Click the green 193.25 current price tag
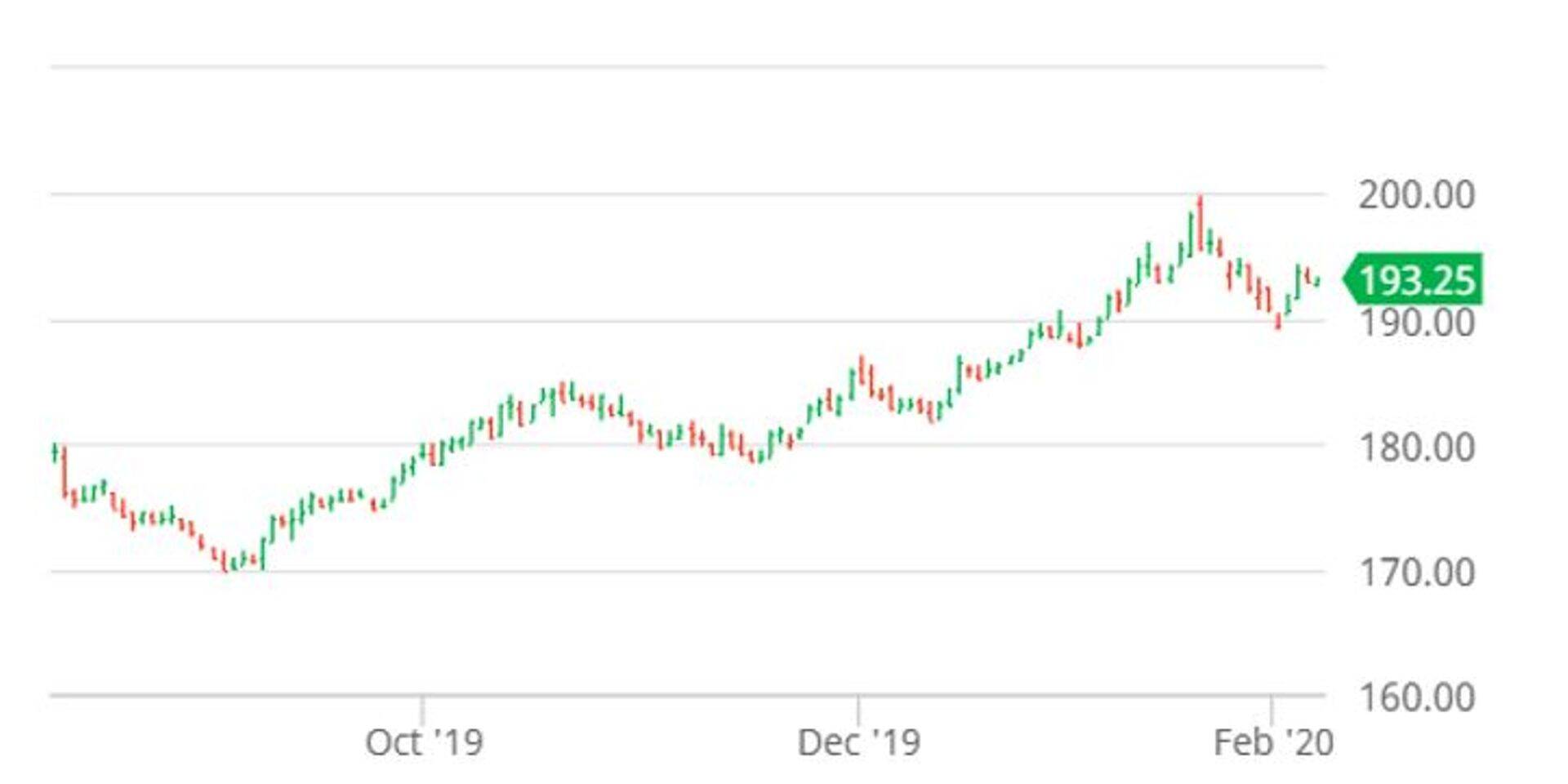This screenshot has height=784, width=1568. tap(1415, 280)
